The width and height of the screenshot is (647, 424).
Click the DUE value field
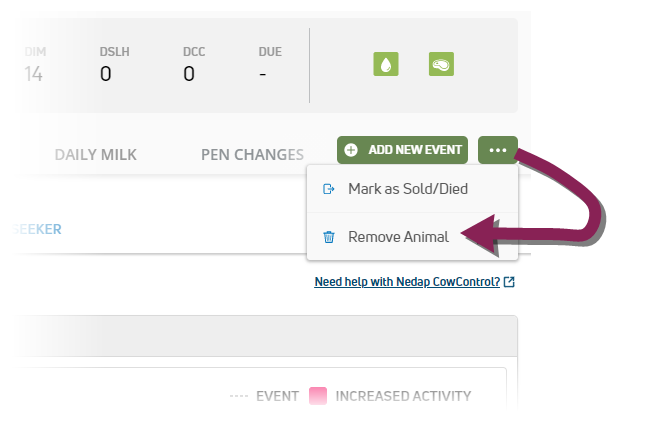[x=262, y=74]
